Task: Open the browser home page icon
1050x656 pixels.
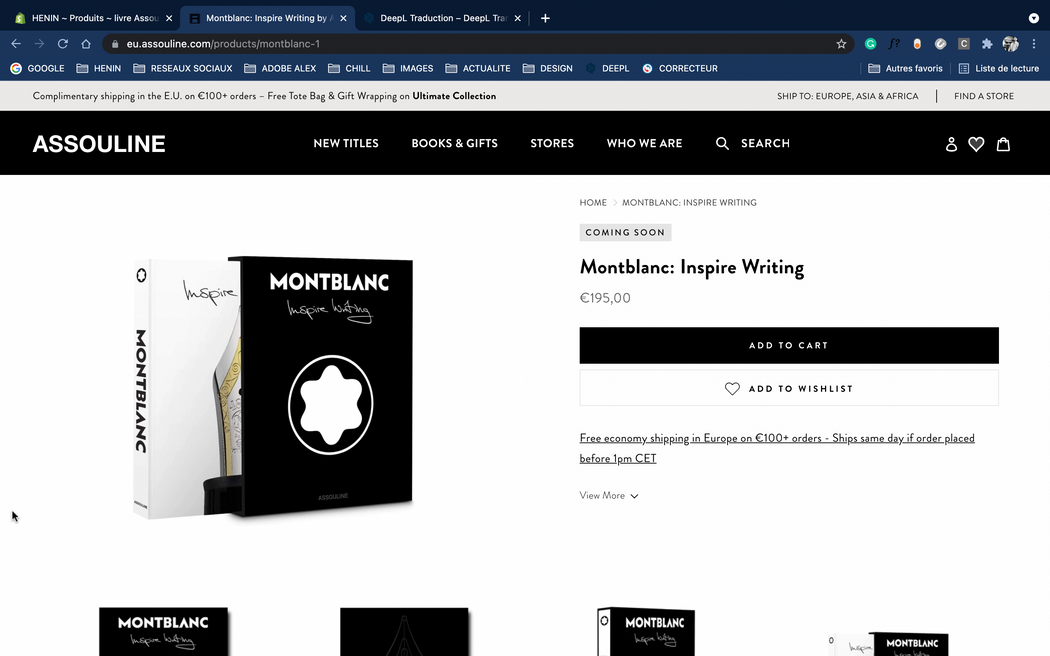Action: 86,44
